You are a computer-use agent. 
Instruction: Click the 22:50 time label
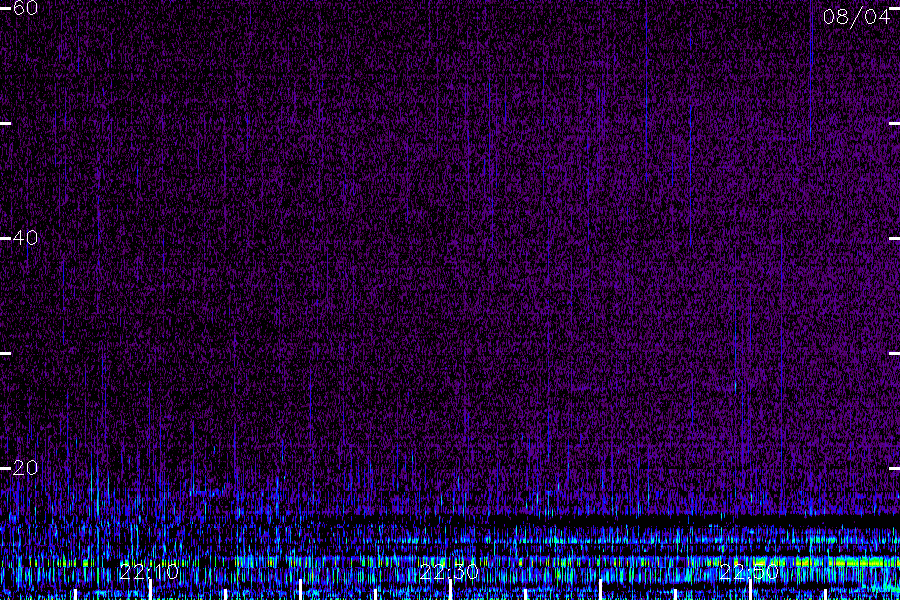tap(749, 572)
